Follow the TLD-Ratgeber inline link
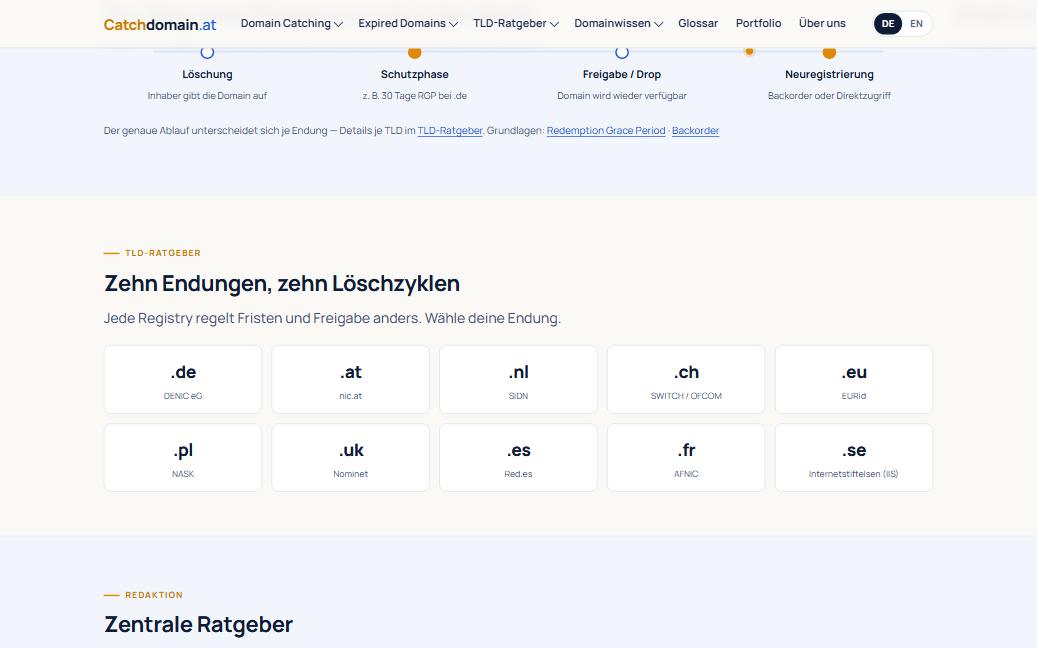This screenshot has height=648, width=1037. pos(450,131)
